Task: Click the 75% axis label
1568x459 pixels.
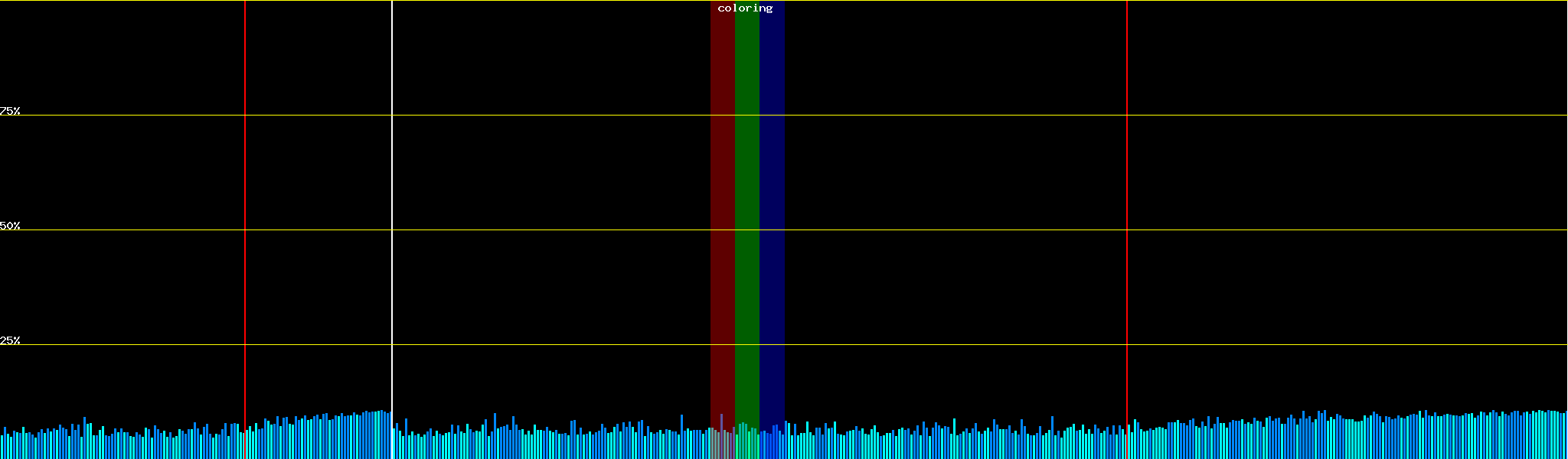Action: tap(10, 111)
